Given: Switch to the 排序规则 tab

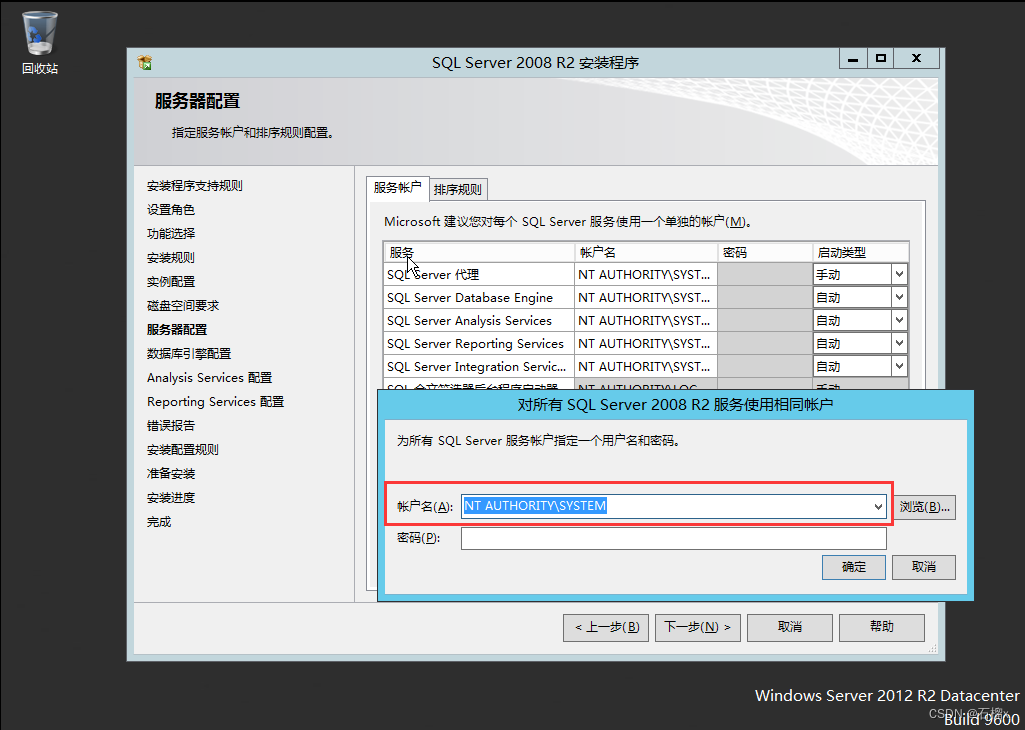Looking at the screenshot, I should [x=458, y=190].
